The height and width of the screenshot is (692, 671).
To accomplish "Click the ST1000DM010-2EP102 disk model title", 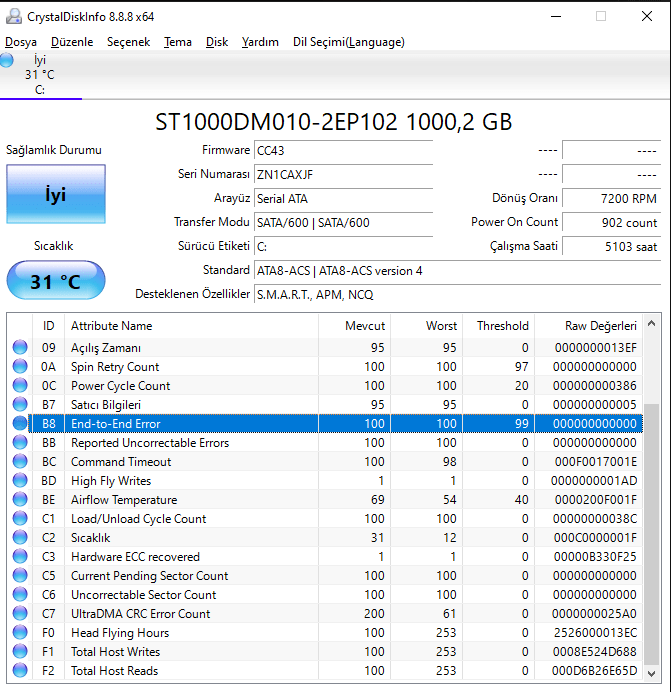I will coord(334,122).
